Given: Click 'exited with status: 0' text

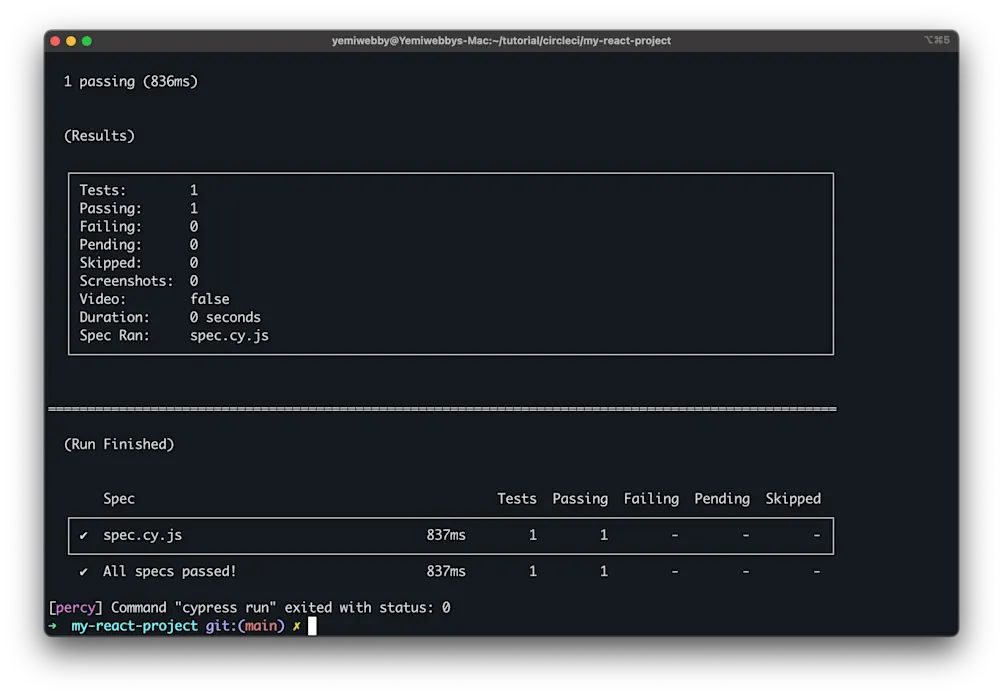Looking at the screenshot, I should [x=367, y=608].
